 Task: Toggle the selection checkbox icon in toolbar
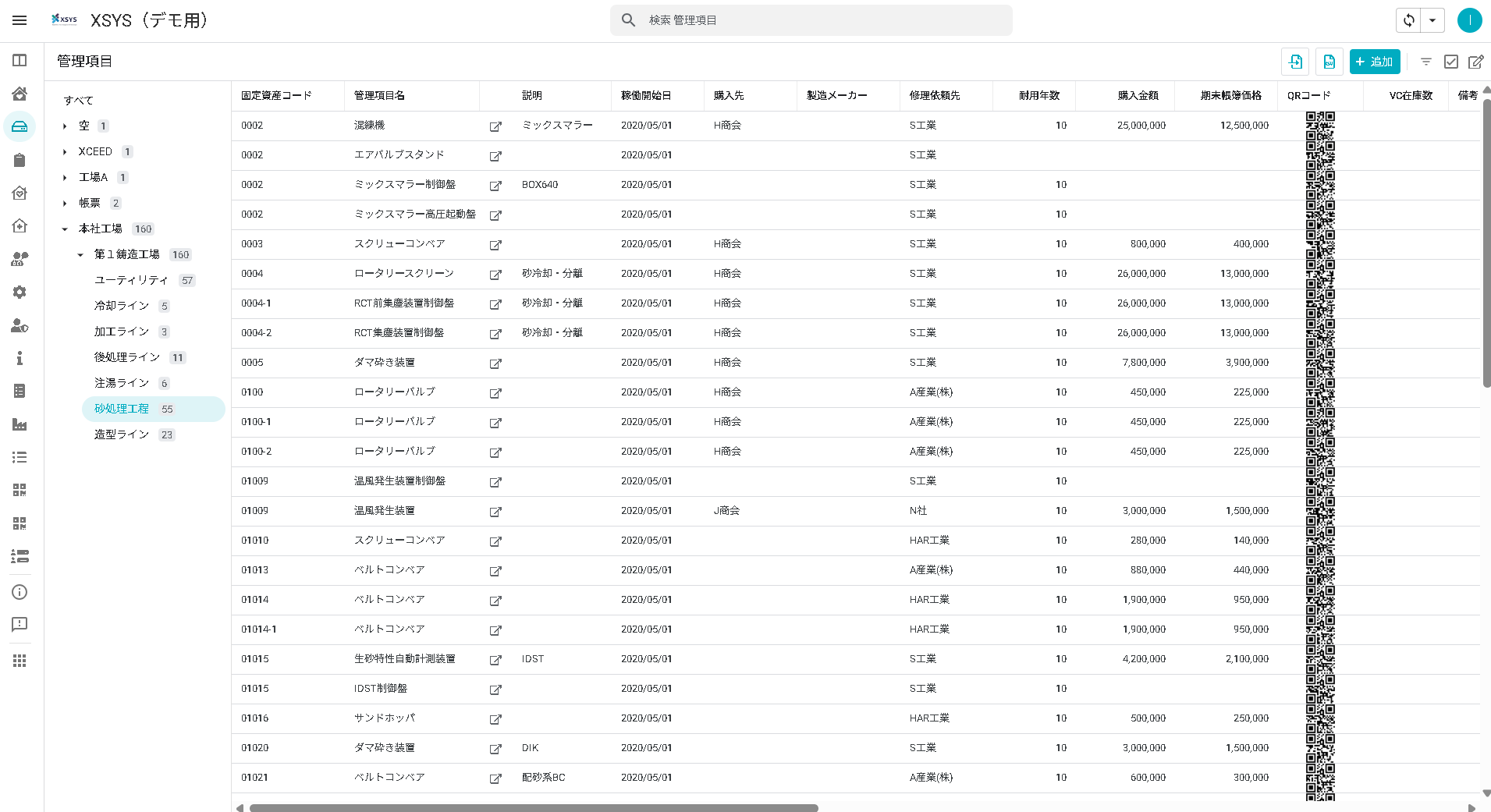(1450, 62)
